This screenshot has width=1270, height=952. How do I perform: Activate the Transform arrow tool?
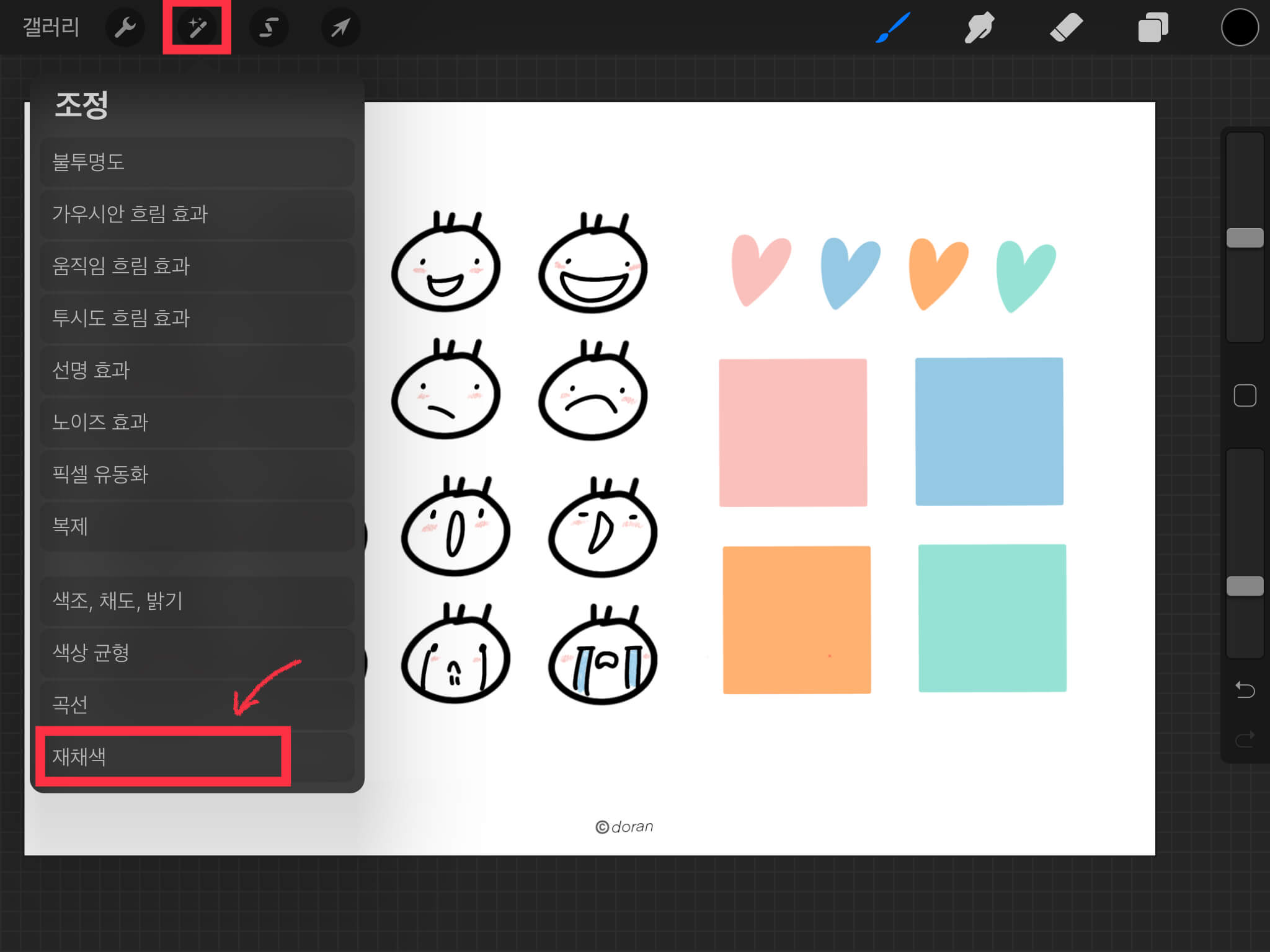point(340,27)
